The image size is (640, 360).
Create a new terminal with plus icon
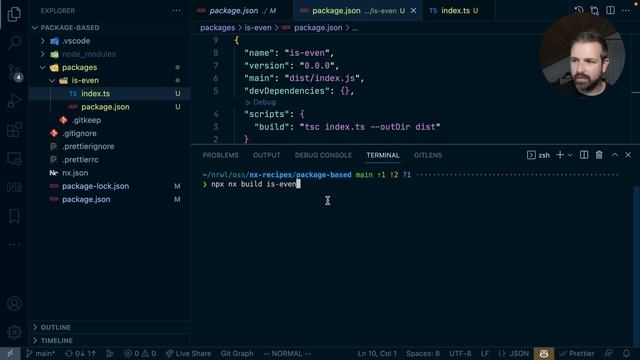click(x=560, y=155)
